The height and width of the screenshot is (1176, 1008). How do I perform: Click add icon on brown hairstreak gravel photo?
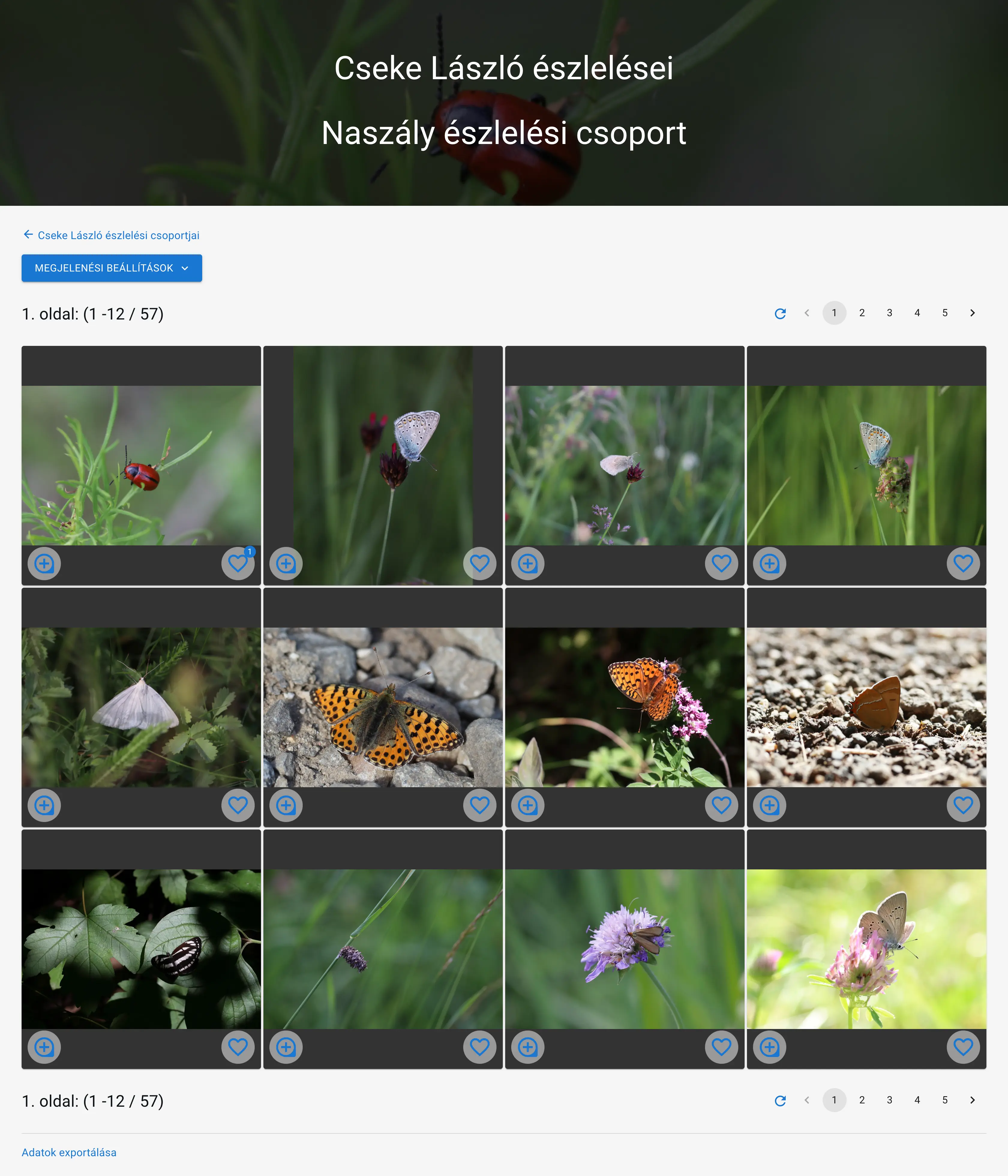pos(769,805)
